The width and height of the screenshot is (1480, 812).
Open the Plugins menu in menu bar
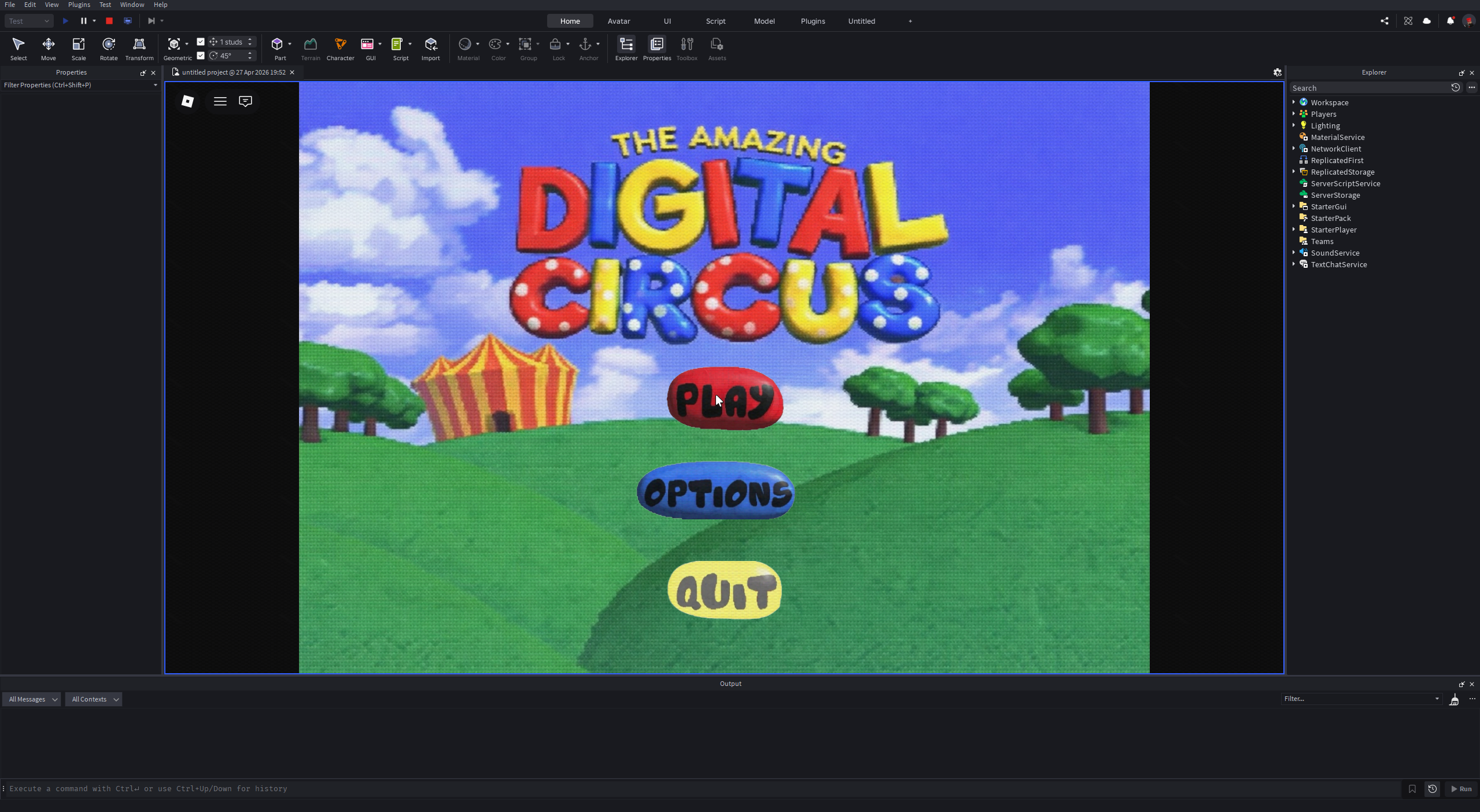tap(79, 5)
